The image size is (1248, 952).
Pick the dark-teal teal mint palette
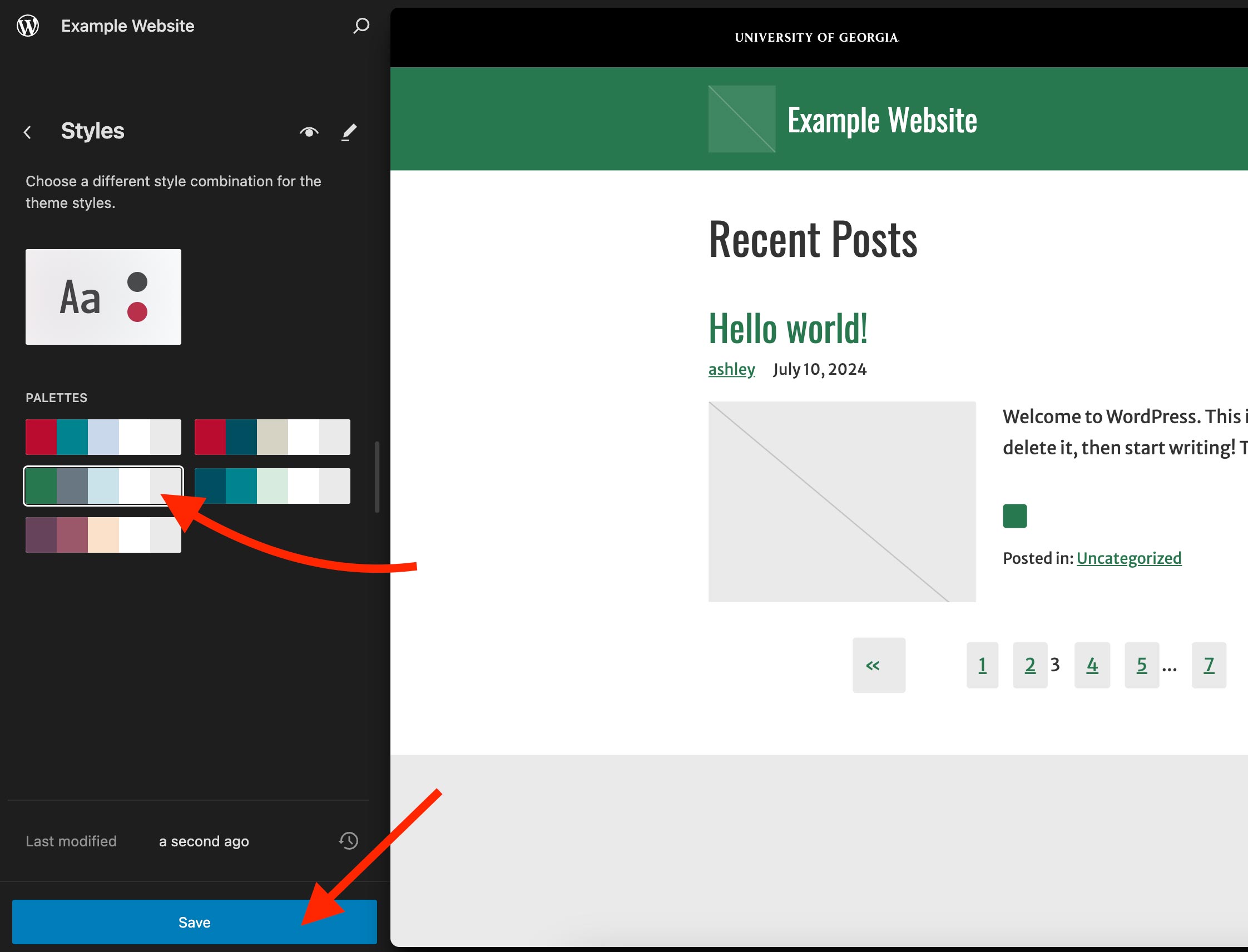coord(272,485)
